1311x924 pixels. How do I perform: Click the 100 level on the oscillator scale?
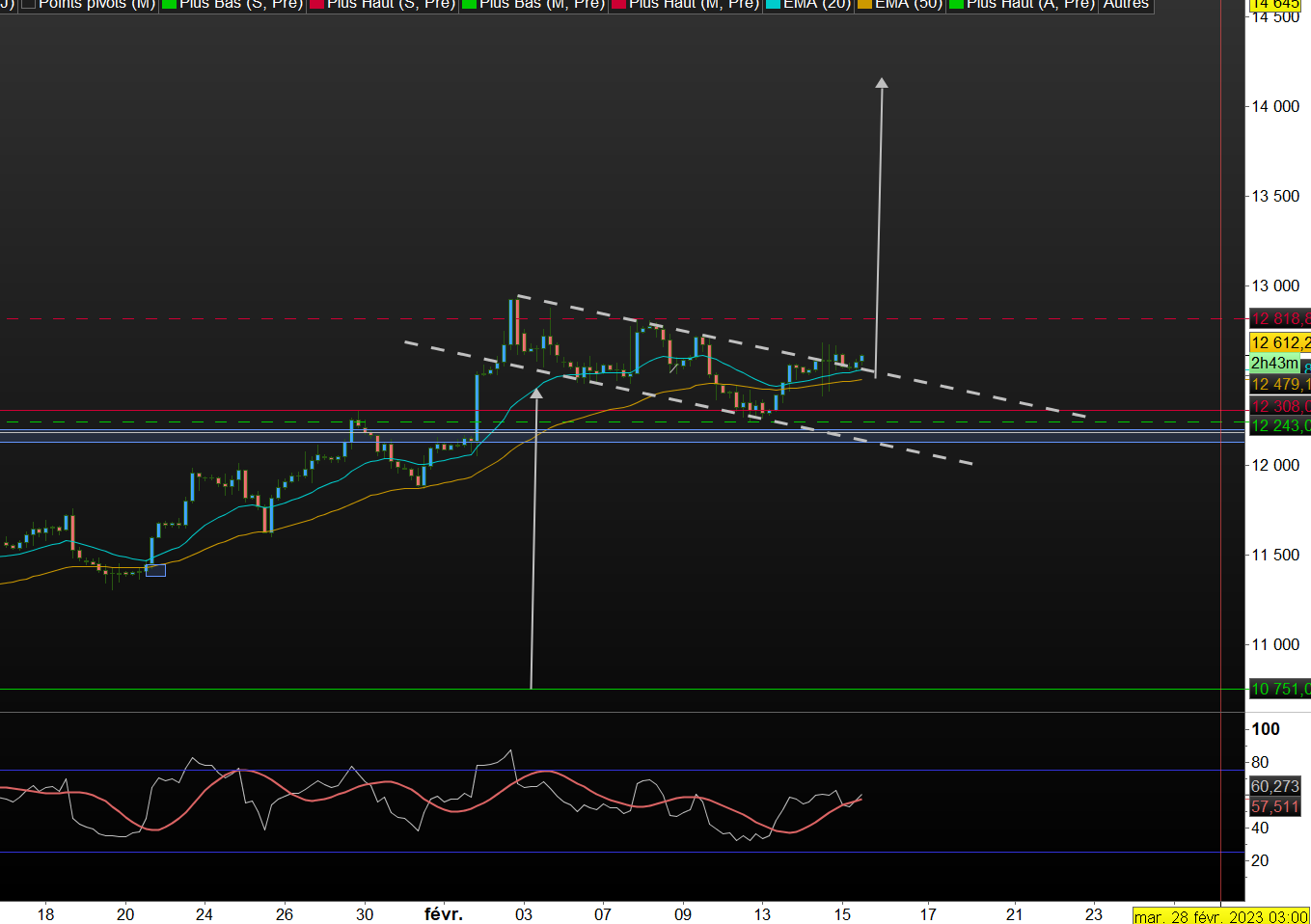(1266, 729)
